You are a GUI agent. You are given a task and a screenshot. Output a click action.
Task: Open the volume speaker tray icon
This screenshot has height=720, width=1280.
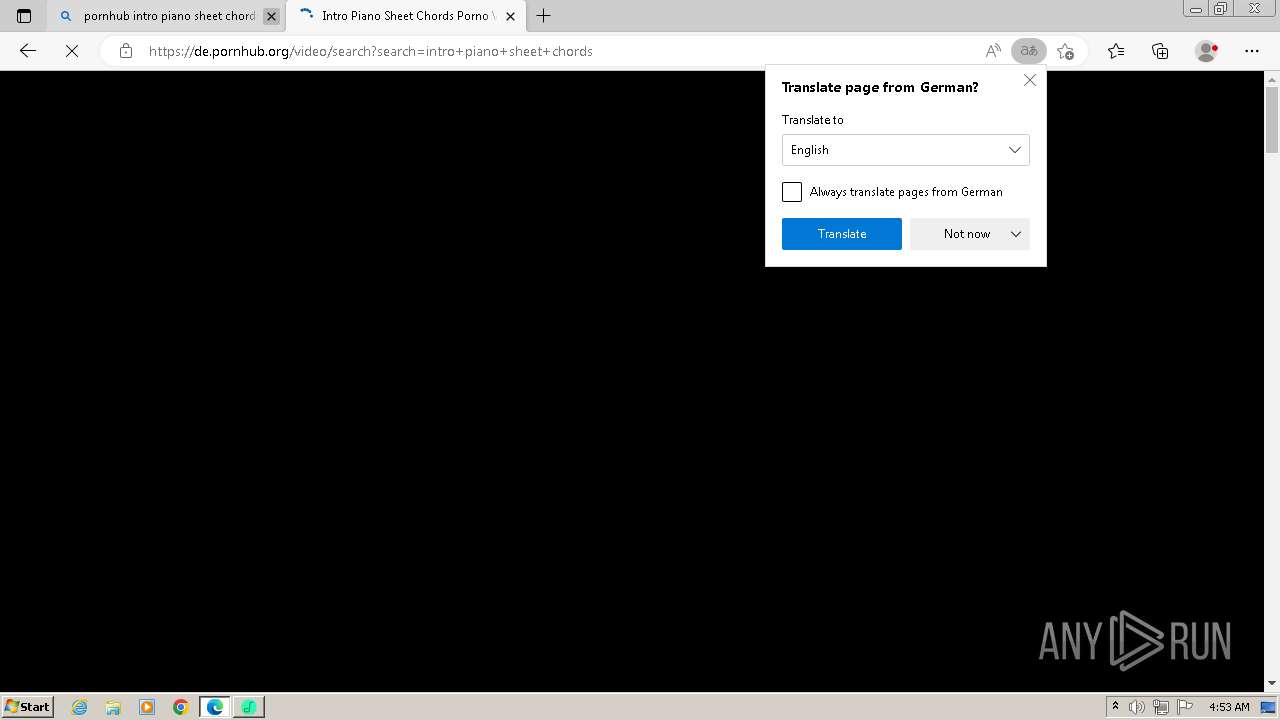[x=1137, y=707]
